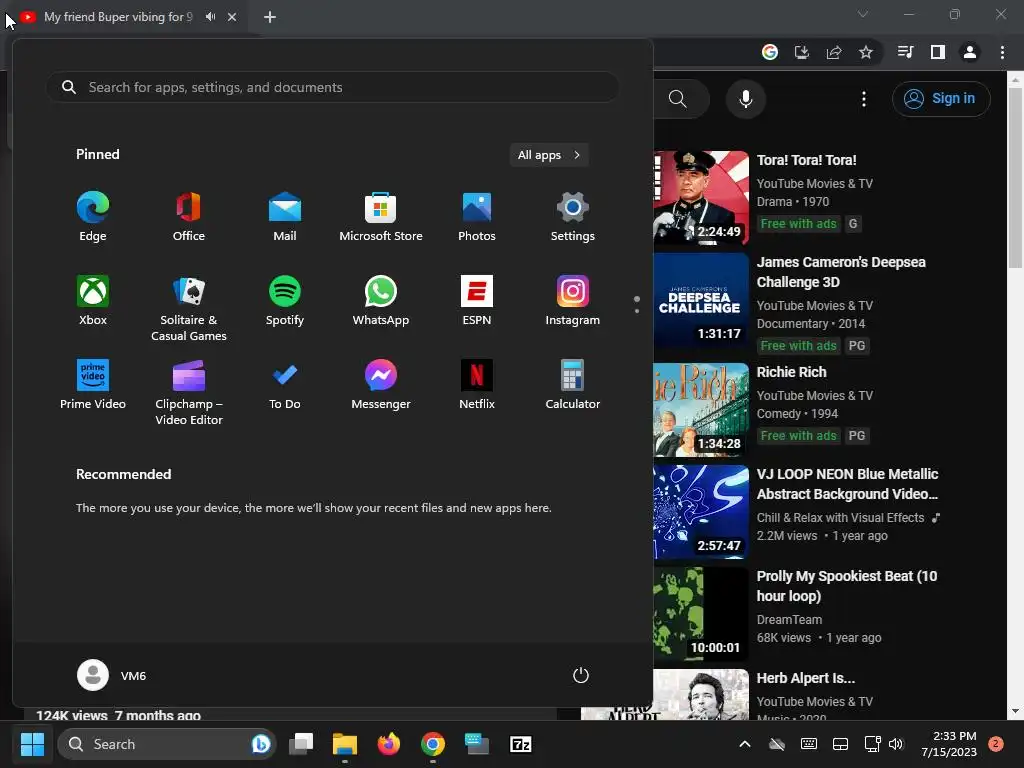The width and height of the screenshot is (1024, 768).
Task: Expand the All apps list
Action: point(549,155)
